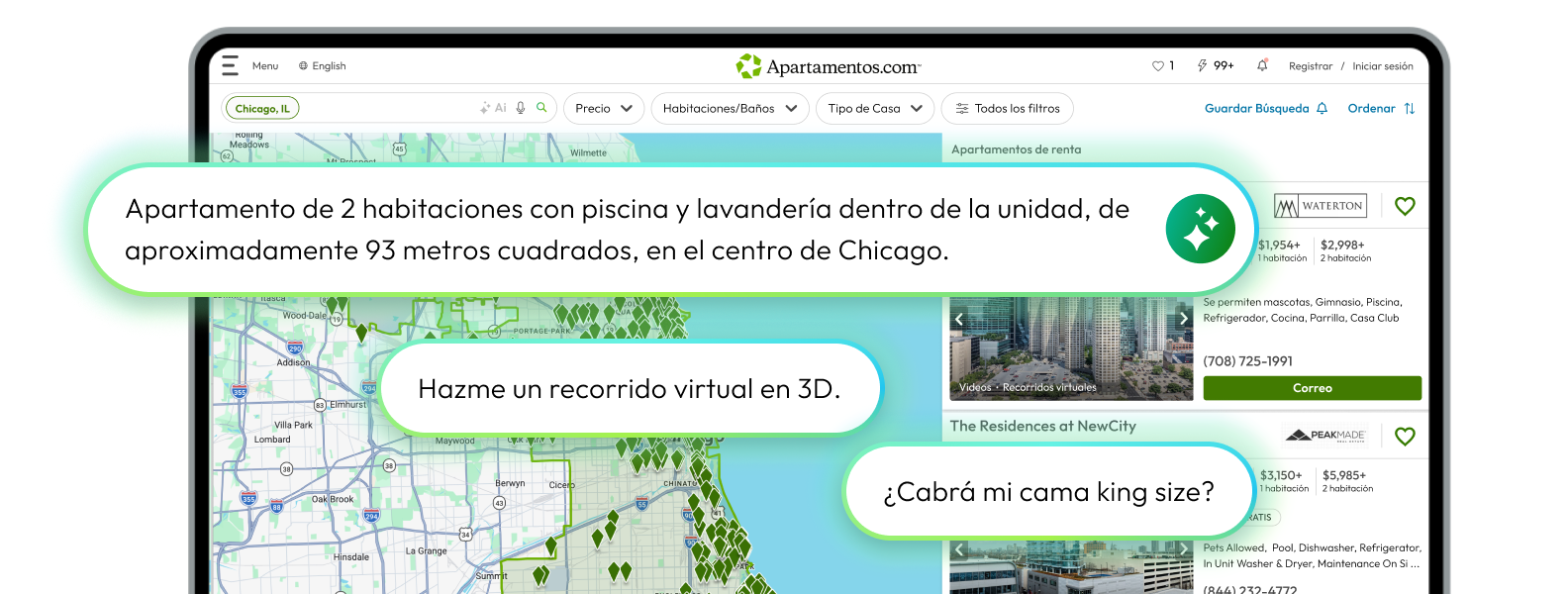Viewport: 1568px width, 594px height.
Task: Click the green Correo button
Action: [x=1313, y=388]
